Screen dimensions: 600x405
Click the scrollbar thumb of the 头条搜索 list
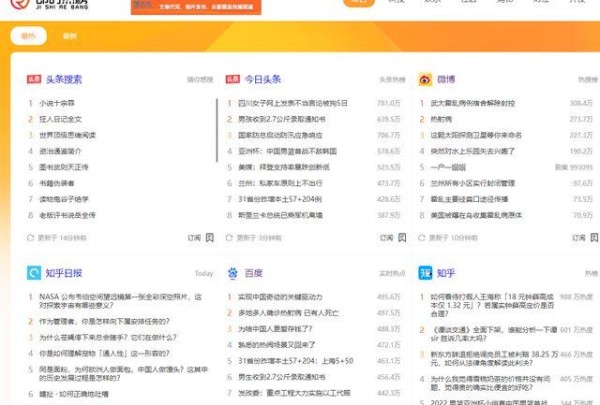pyautogui.click(x=217, y=131)
